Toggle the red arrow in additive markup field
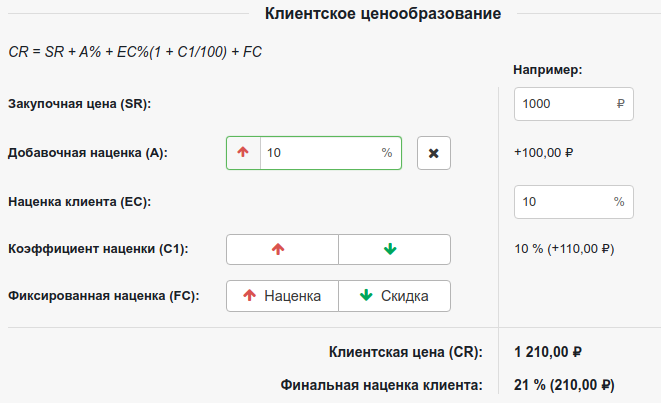The width and height of the screenshot is (661, 403). [243, 153]
